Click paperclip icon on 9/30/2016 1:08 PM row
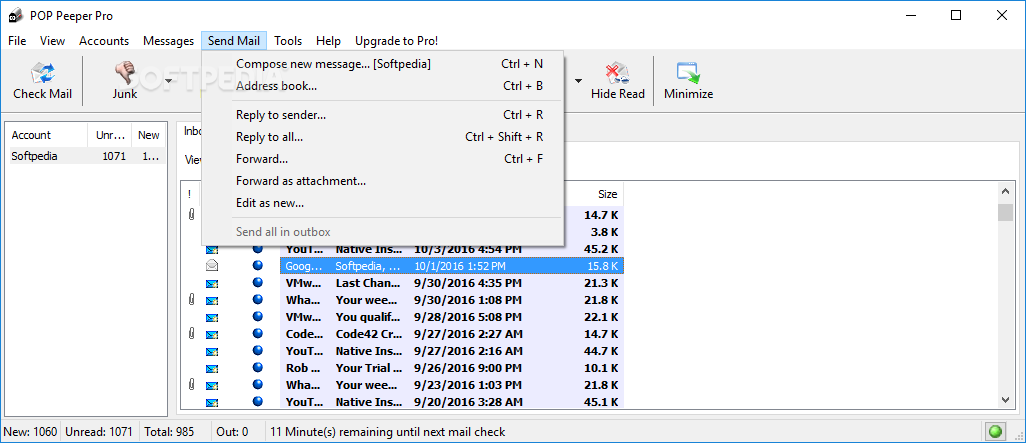This screenshot has height=443, width=1026. point(191,300)
